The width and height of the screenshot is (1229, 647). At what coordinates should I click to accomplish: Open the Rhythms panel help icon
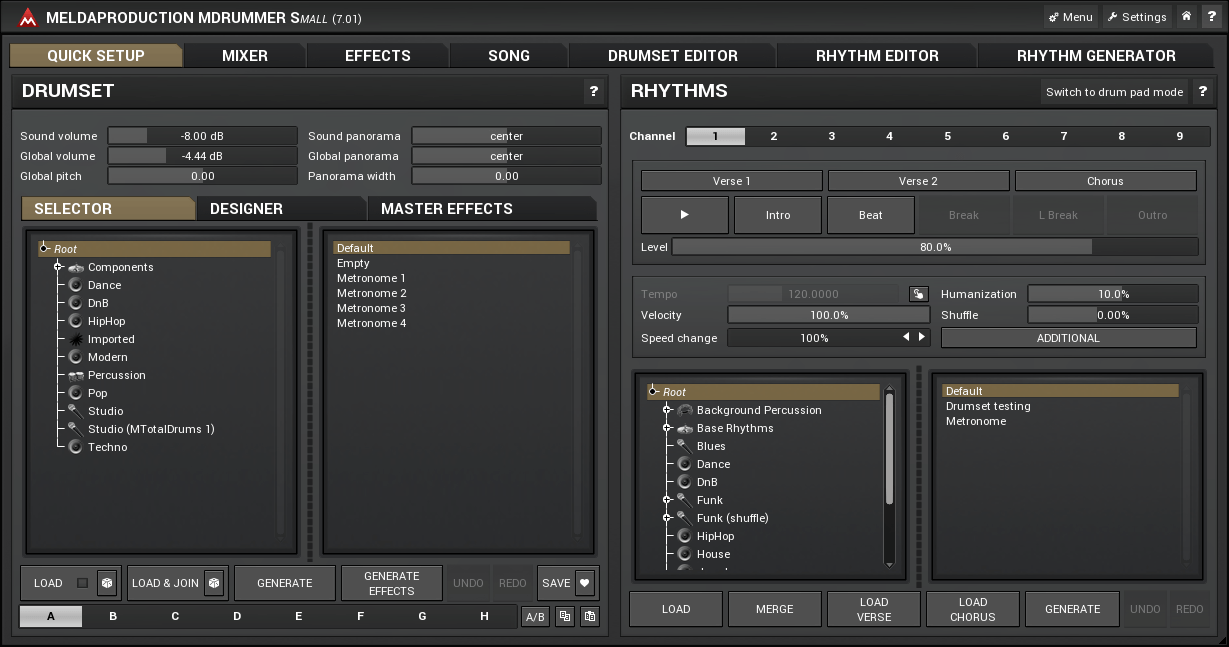click(x=1202, y=91)
